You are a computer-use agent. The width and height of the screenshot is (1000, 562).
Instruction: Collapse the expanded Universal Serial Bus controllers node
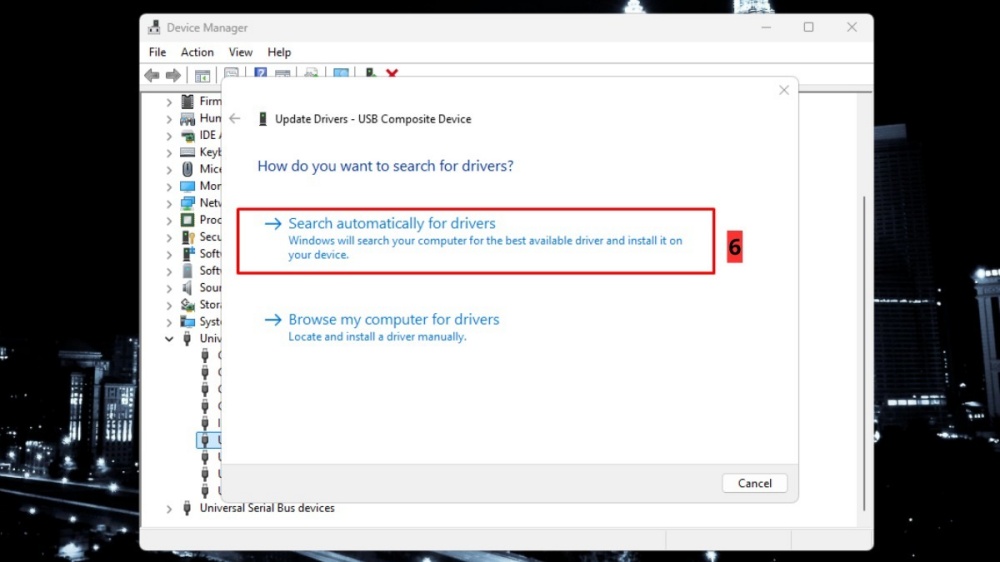(x=169, y=339)
